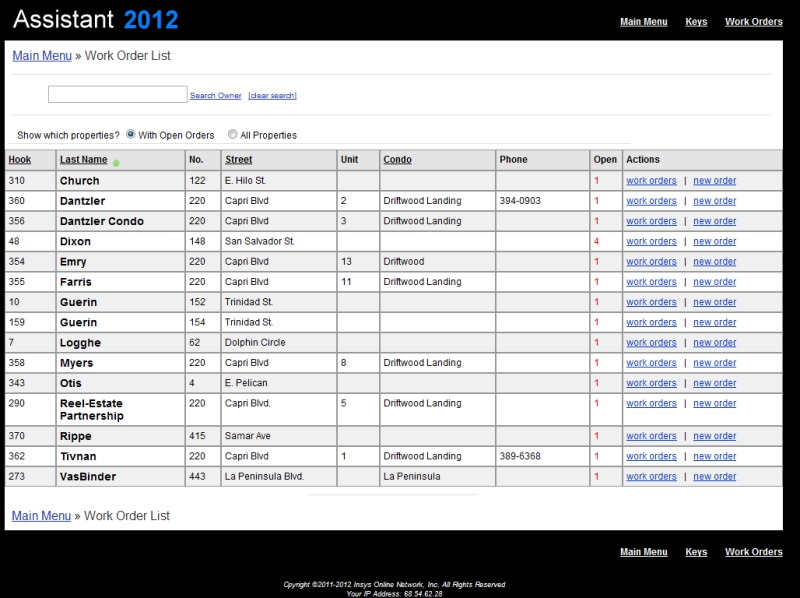Image resolution: width=800 pixels, height=598 pixels.
Task: Sort the table by Hook column
Action: tap(20, 160)
